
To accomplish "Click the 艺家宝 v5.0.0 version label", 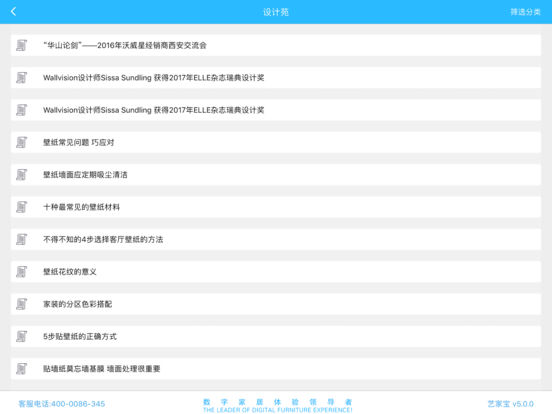I will 510,404.
